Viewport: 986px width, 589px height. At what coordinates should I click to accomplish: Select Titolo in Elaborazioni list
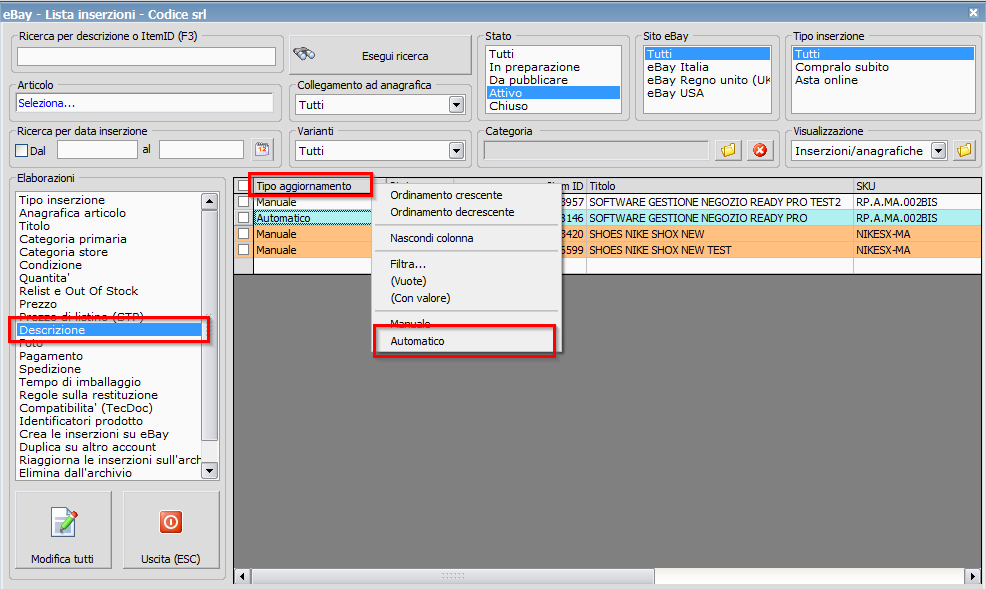109,226
